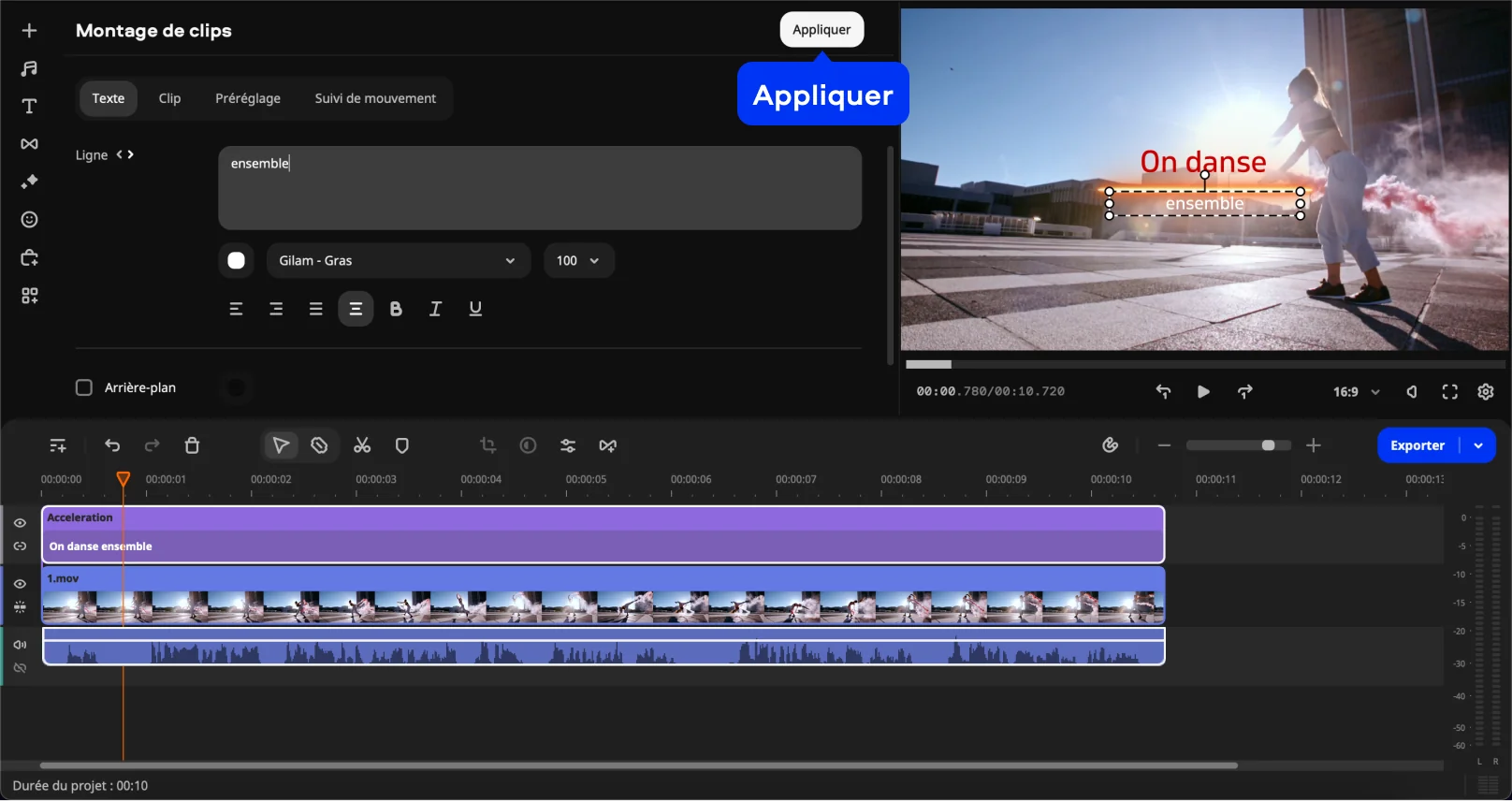Click in the ensemble text field

coord(539,188)
